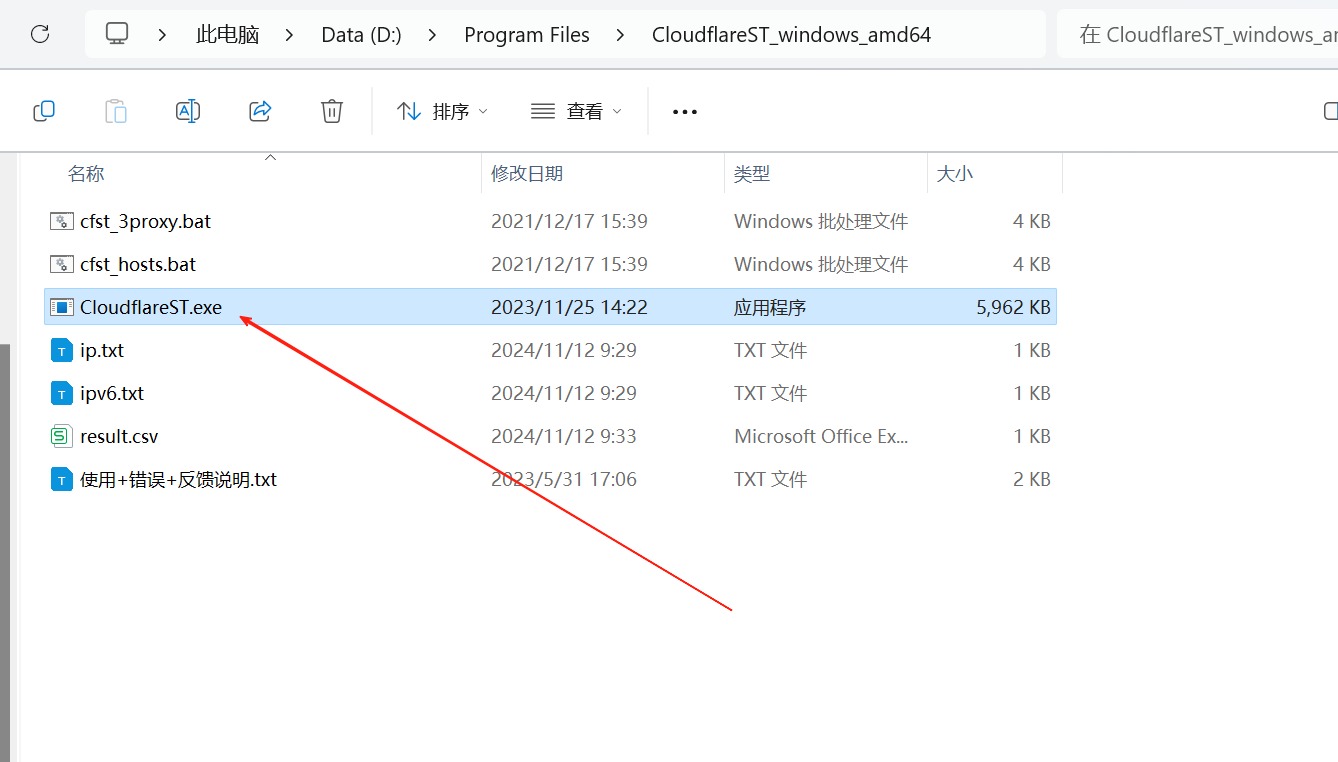
Task: Select the result.csv file name
Action: (119, 436)
